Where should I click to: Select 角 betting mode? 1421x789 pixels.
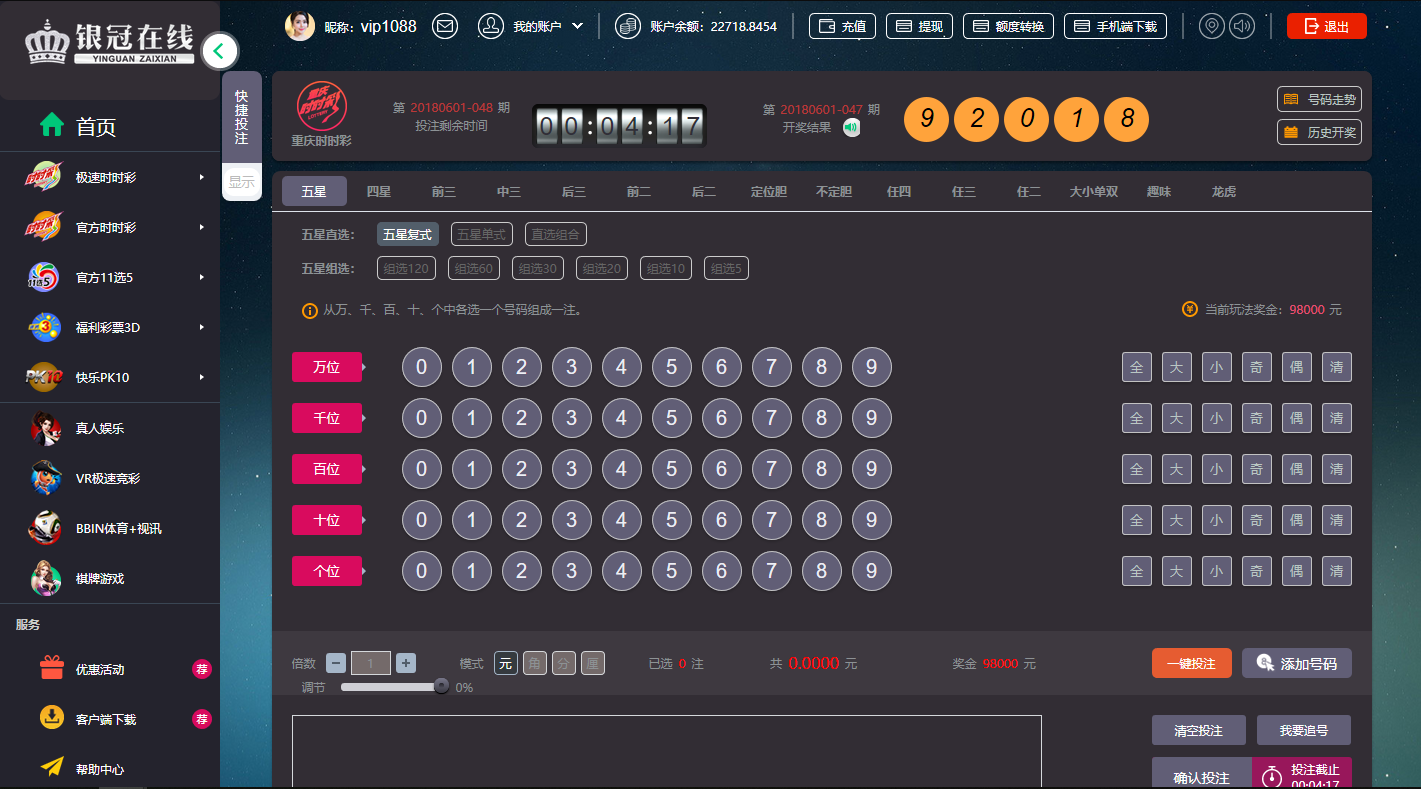(x=535, y=663)
